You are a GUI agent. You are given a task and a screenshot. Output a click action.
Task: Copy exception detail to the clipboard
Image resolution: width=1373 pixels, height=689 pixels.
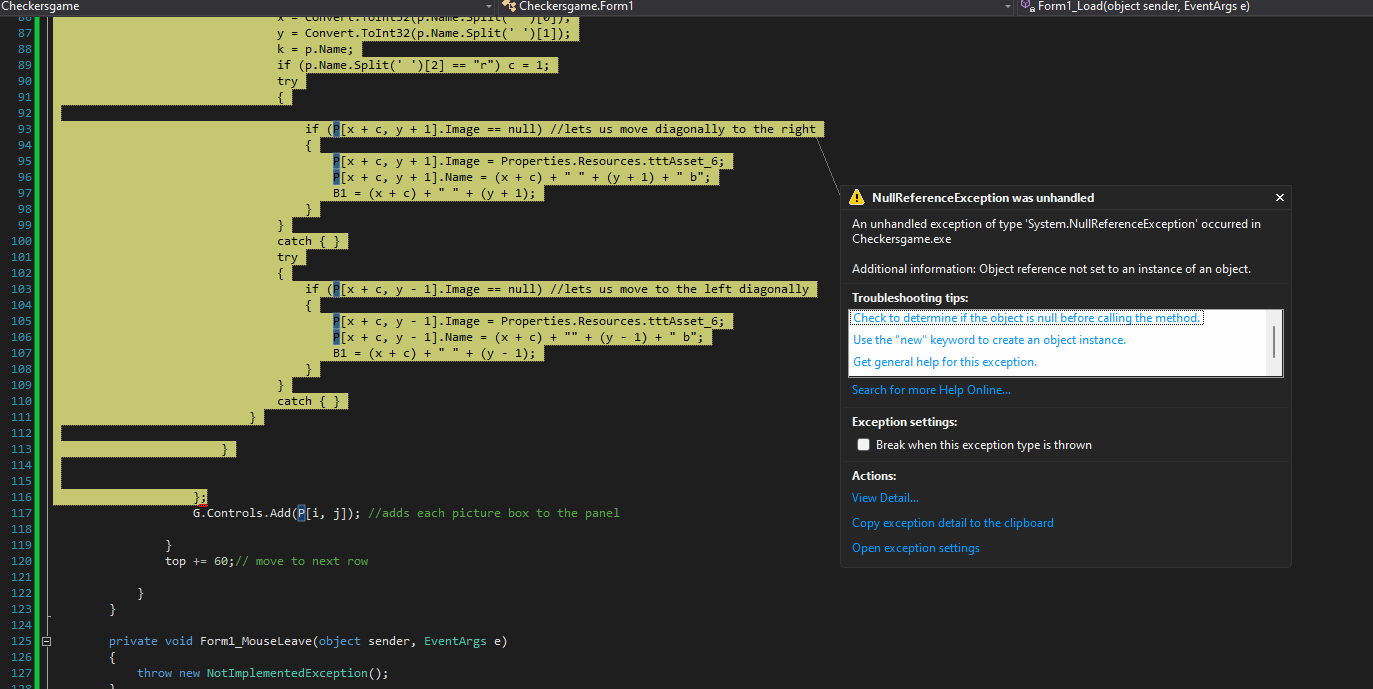coord(953,523)
